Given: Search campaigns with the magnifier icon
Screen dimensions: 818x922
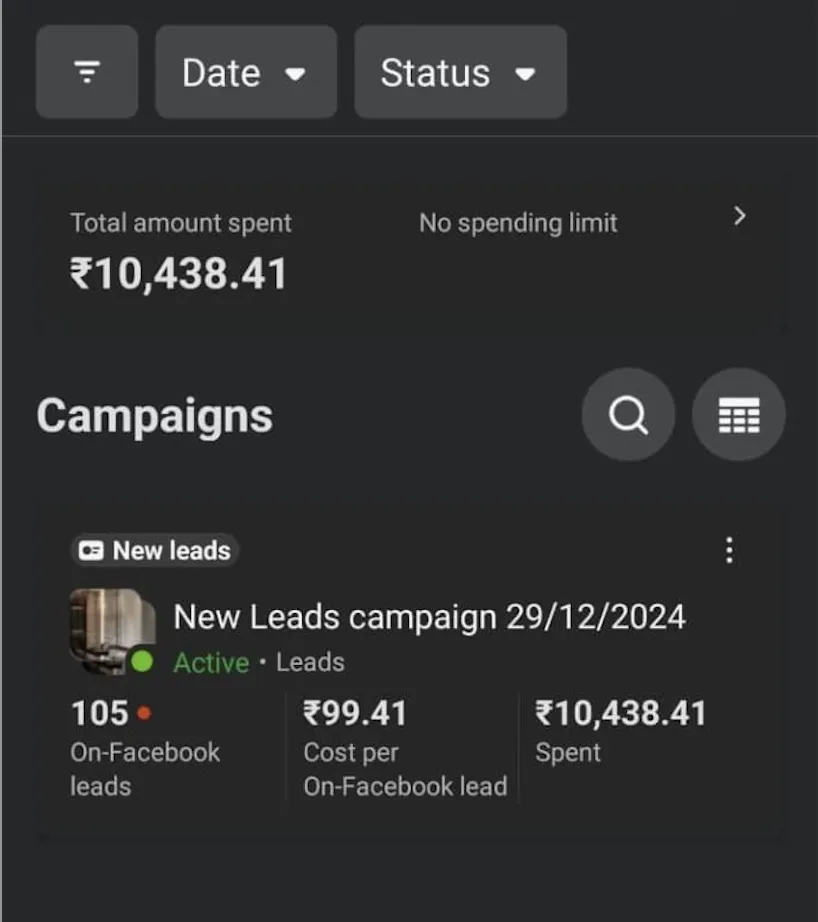Looking at the screenshot, I should (628, 415).
